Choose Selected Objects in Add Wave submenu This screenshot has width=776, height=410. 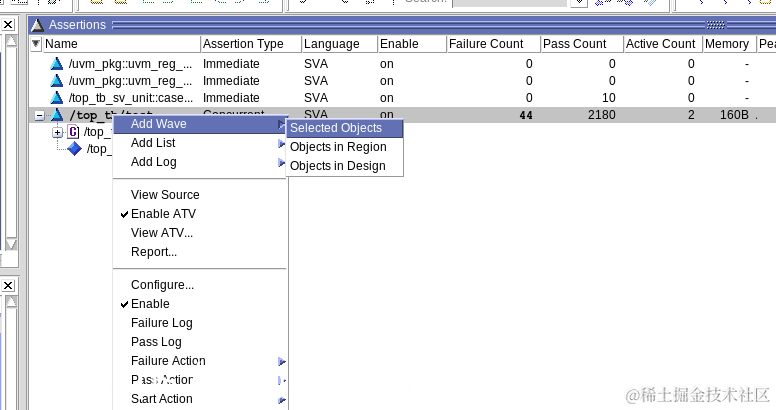344,128
